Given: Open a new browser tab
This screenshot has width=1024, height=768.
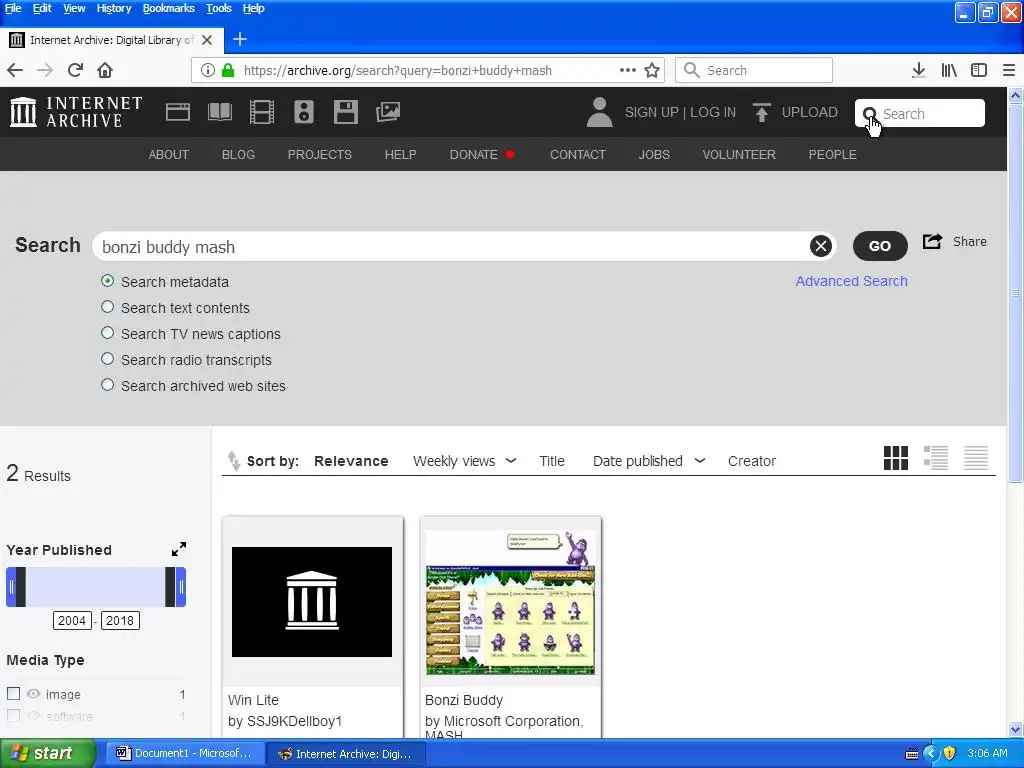Looking at the screenshot, I should [240, 39].
